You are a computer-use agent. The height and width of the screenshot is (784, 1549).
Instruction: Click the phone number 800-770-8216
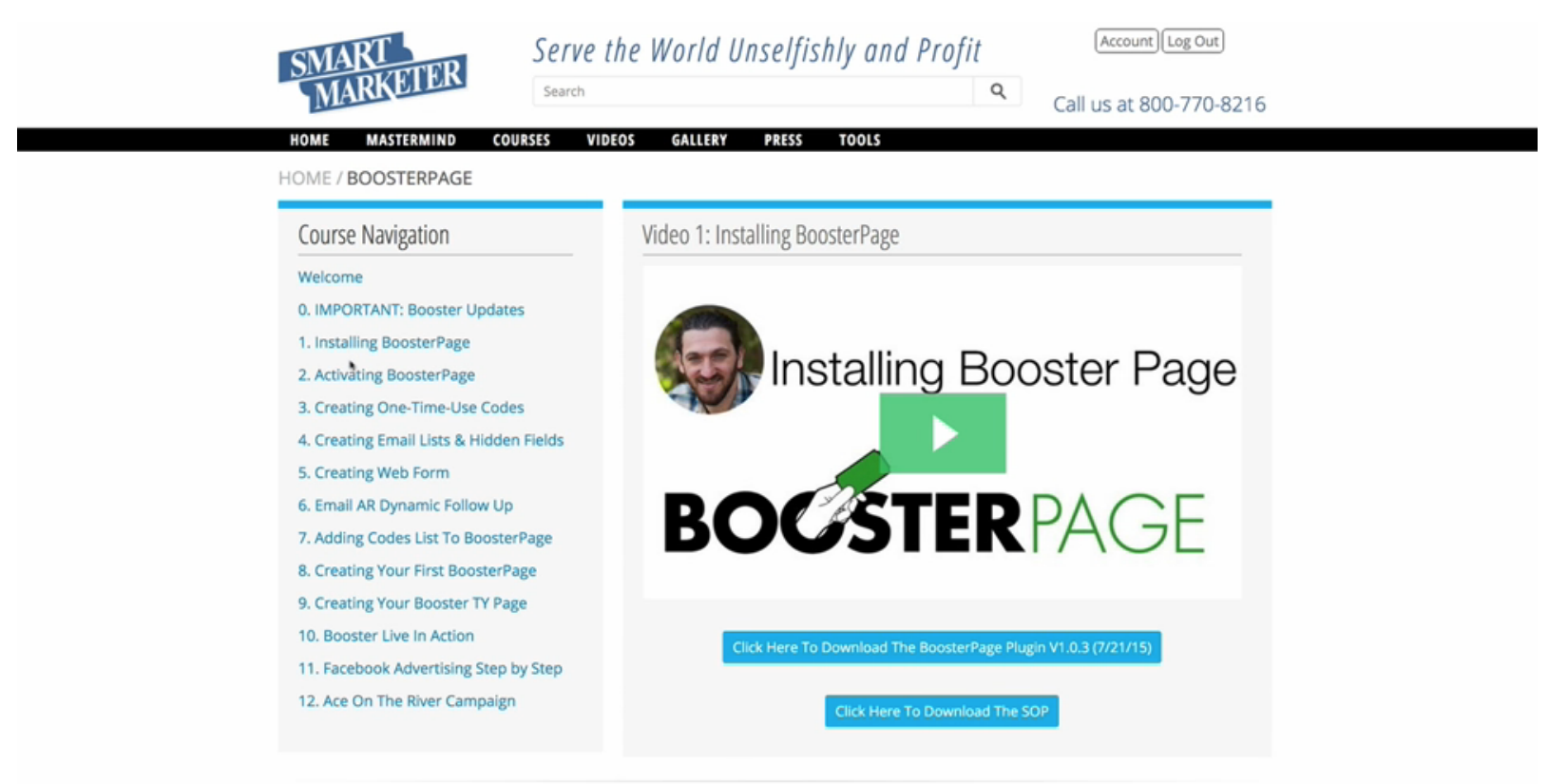pos(1202,104)
